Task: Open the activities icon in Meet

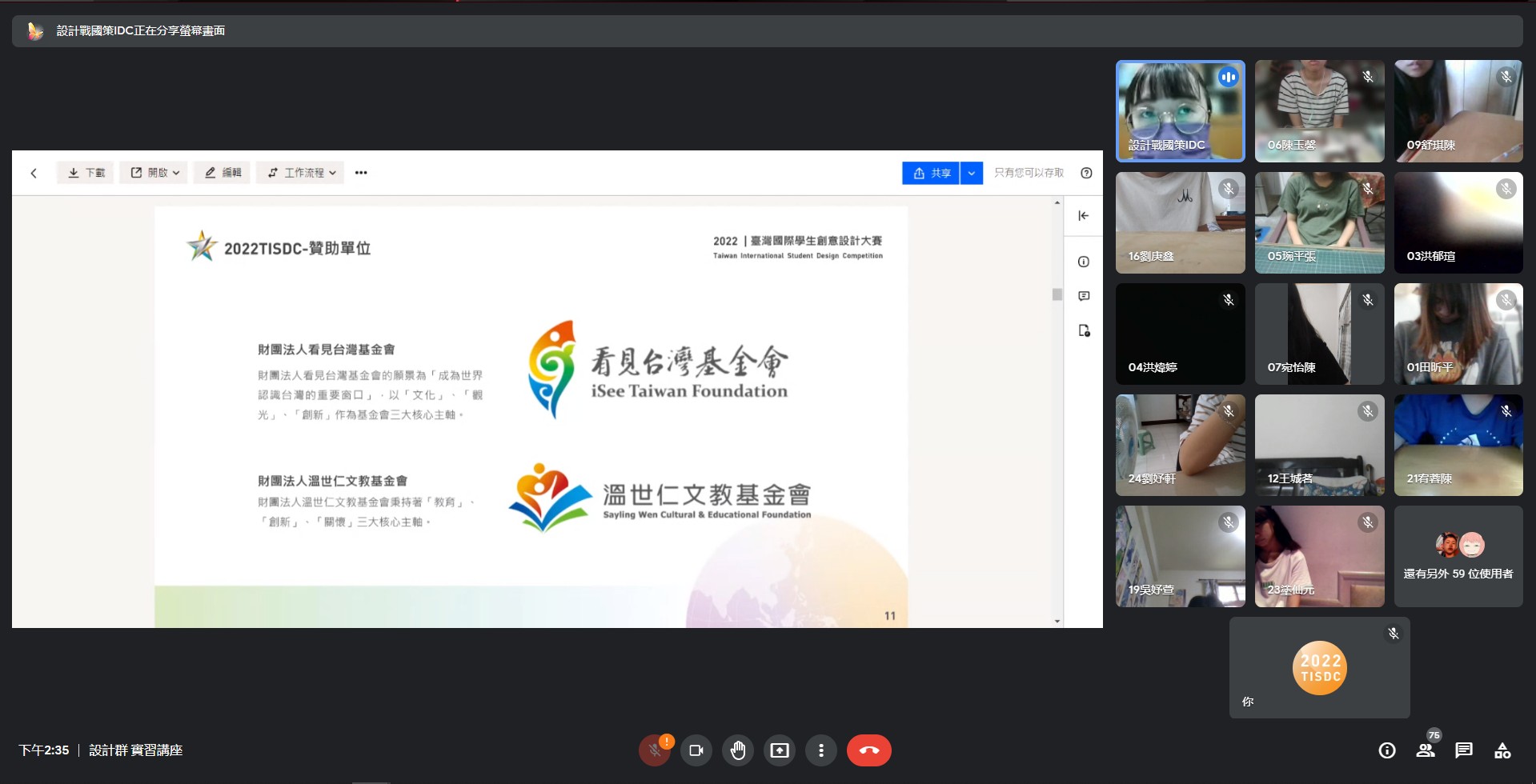Action: tap(1502, 750)
